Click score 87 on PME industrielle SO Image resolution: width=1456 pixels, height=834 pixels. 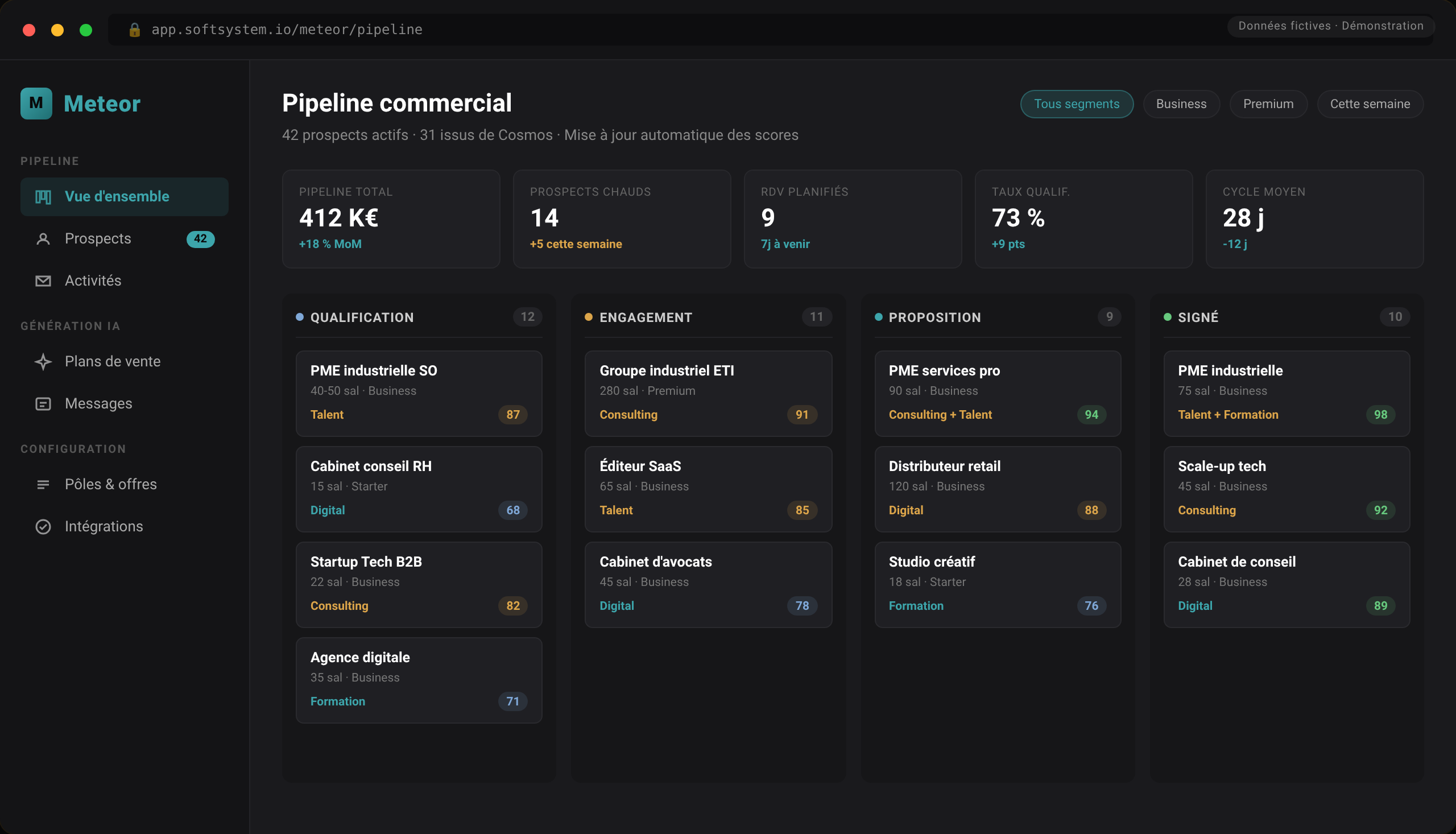coord(513,415)
